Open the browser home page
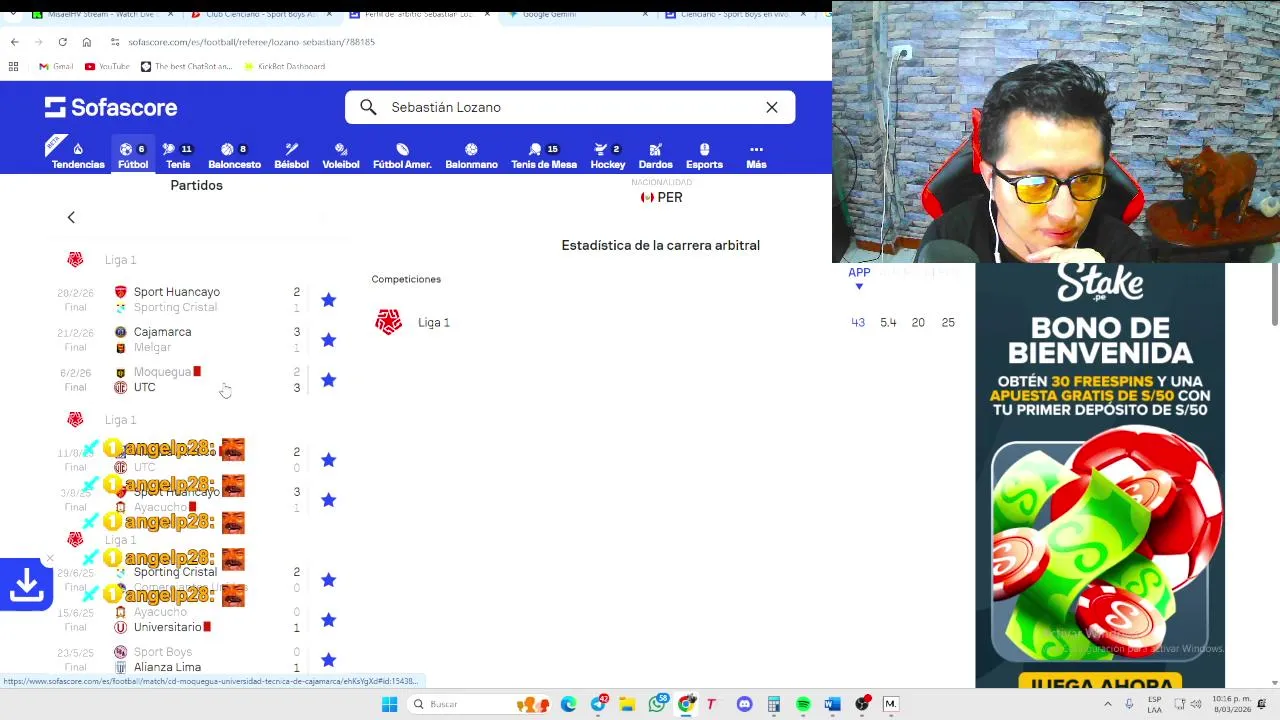The image size is (1280, 720). coord(86,42)
